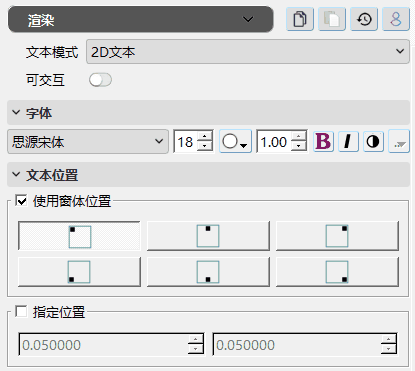Screen dimensions: 415x371
Task: Click the user profile icon
Action: pos(396,19)
